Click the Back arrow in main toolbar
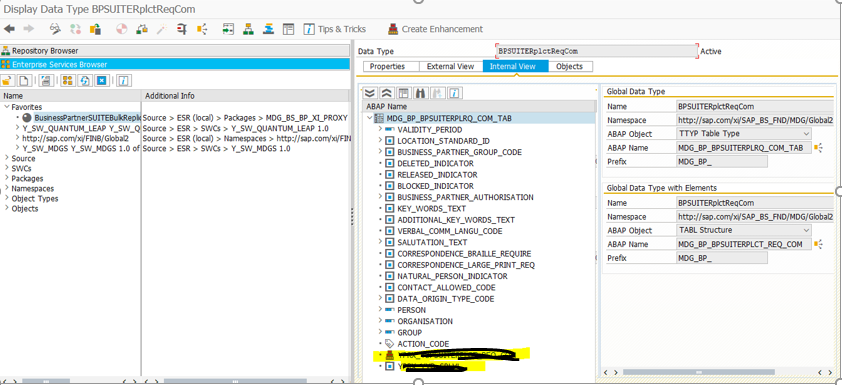 [9, 29]
